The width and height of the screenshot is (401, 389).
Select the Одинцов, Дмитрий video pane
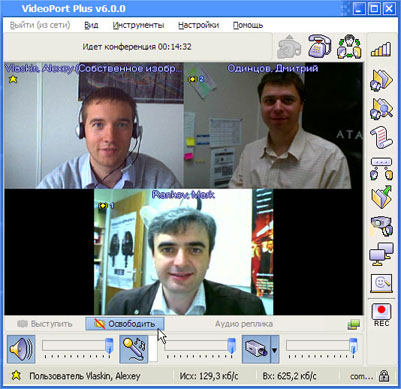click(273, 125)
